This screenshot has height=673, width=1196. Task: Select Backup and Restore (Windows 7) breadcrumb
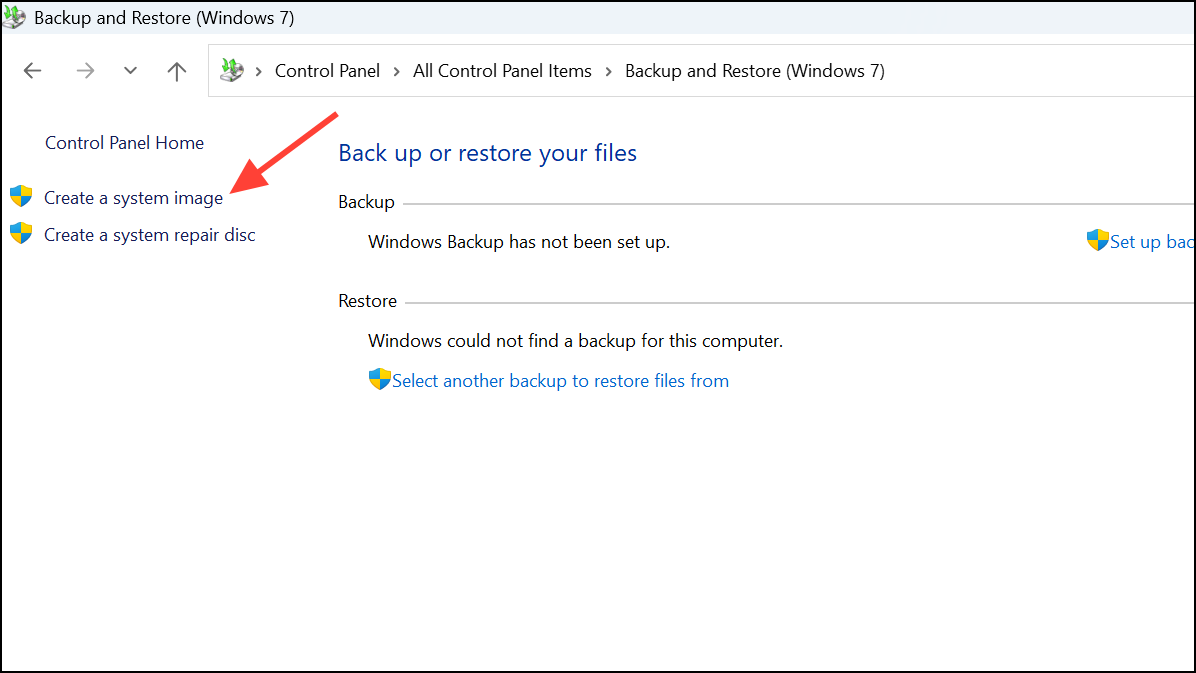coord(755,71)
